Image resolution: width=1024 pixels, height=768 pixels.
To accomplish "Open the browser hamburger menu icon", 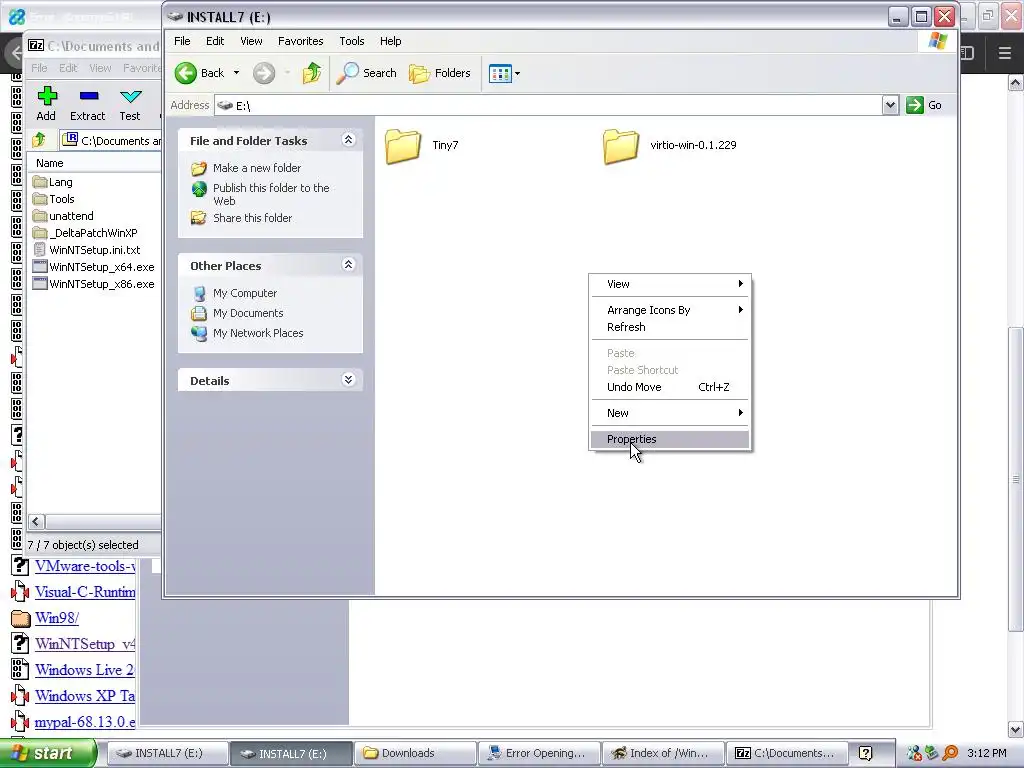I will point(1005,53).
